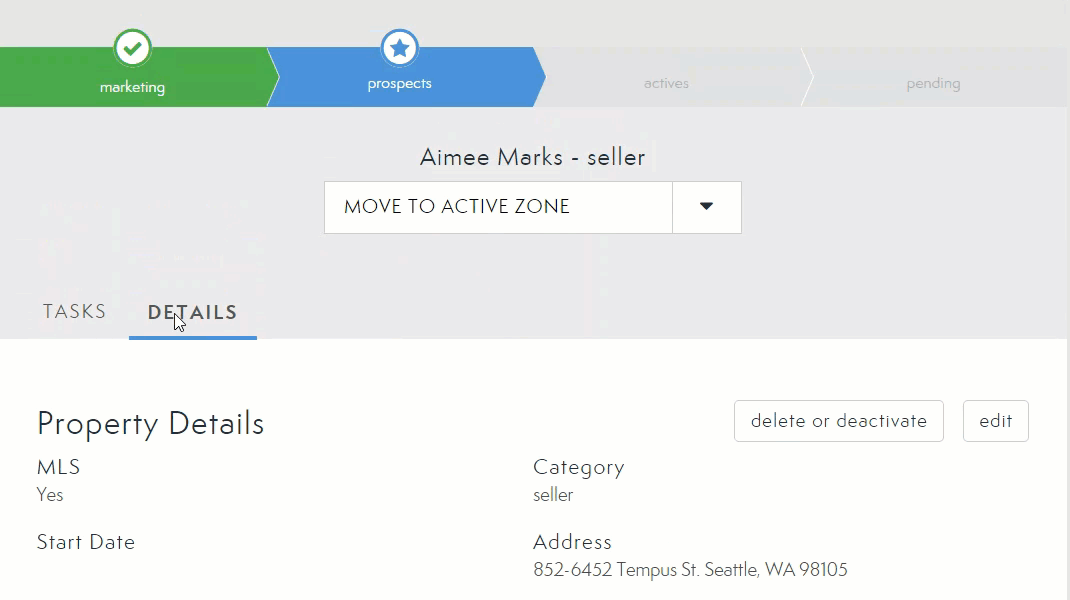This screenshot has height=600, width=1070.
Task: Click the MLS field label
Action: point(58,467)
